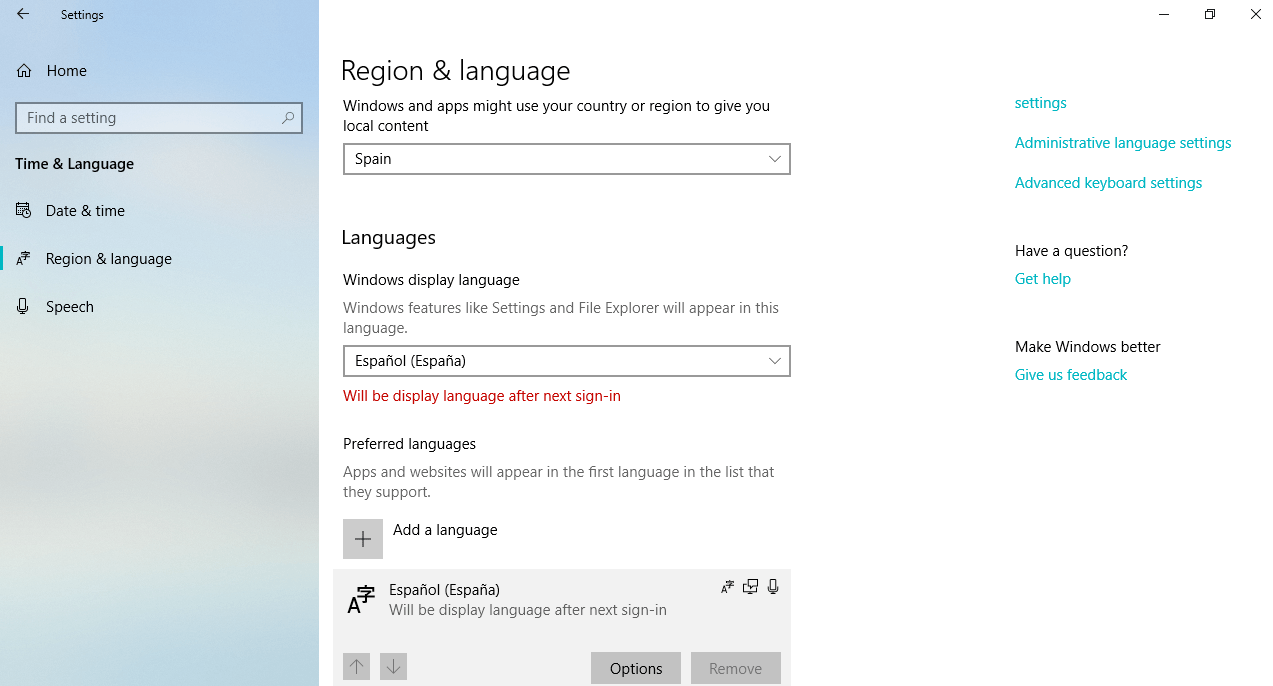Click the Windows display language label

click(431, 280)
